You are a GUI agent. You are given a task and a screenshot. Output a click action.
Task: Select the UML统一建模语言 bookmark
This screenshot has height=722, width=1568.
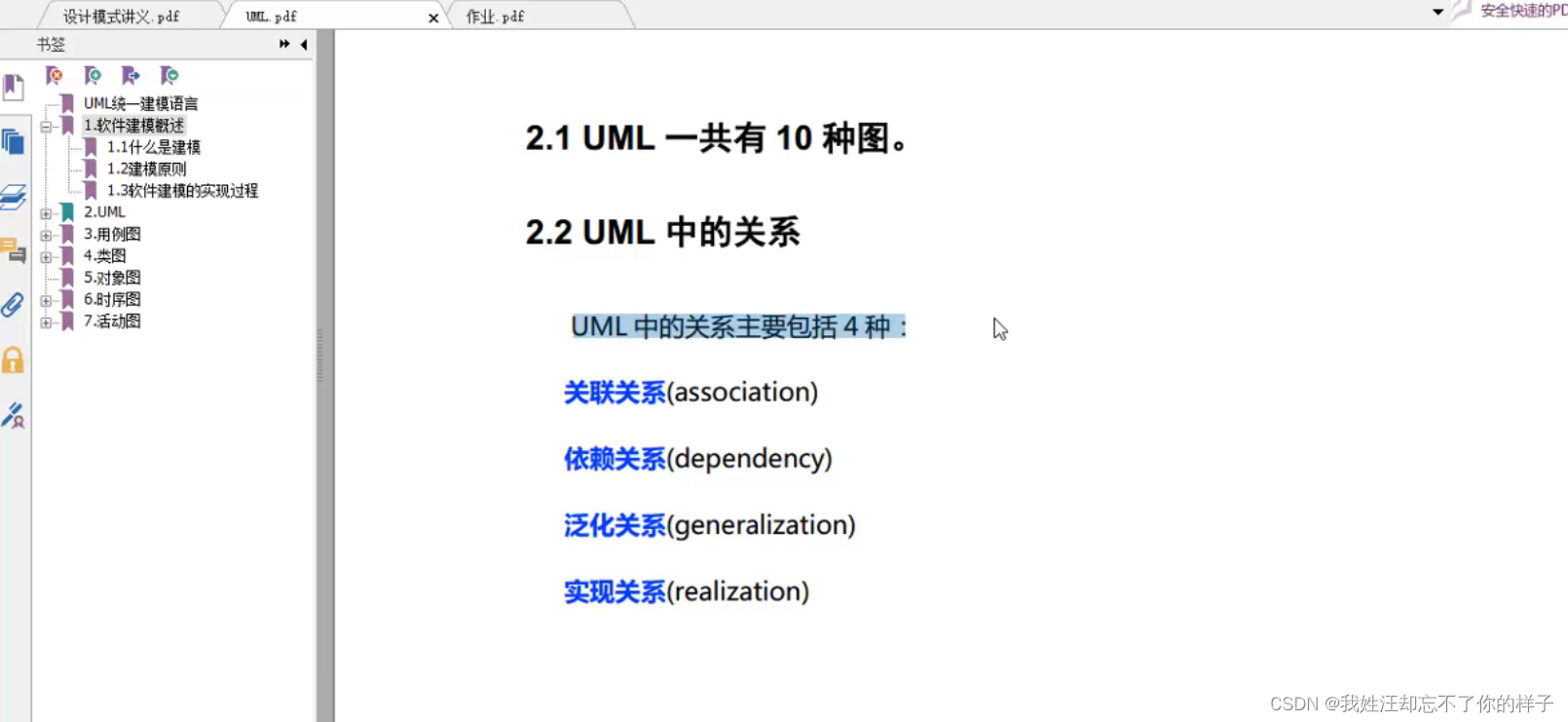(141, 103)
